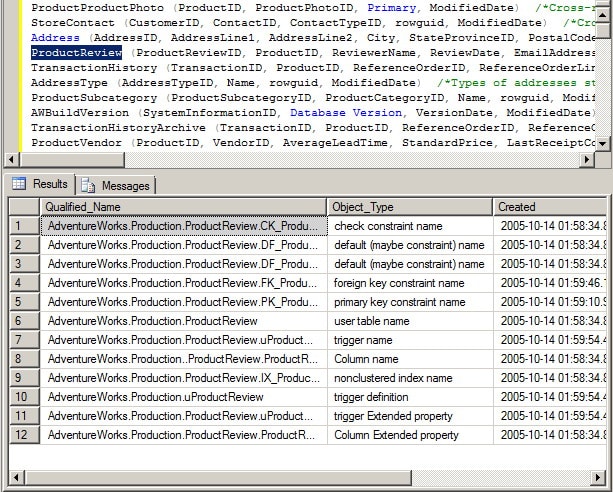The height and width of the screenshot is (492, 613).
Task: Select the 'Column Extended property' cell
Action: pos(410,435)
